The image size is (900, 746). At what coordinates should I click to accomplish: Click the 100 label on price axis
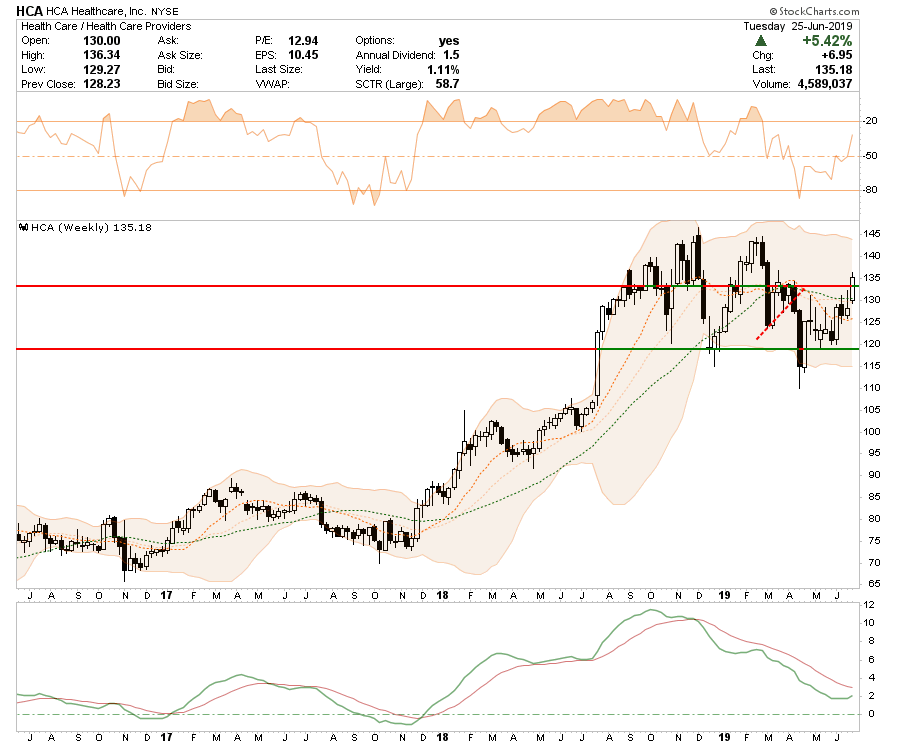872,432
